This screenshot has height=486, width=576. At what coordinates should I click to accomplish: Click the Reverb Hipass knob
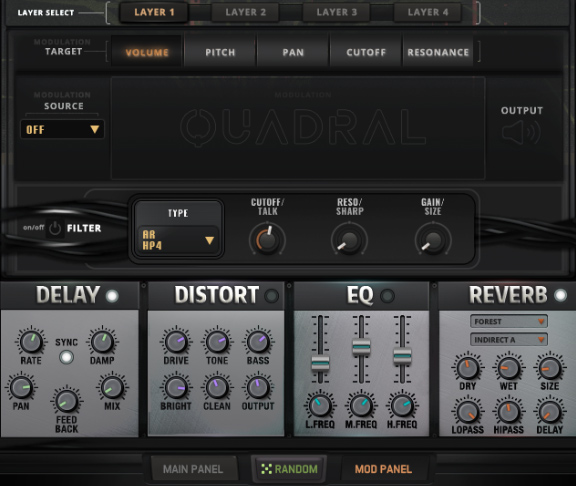(x=509, y=411)
